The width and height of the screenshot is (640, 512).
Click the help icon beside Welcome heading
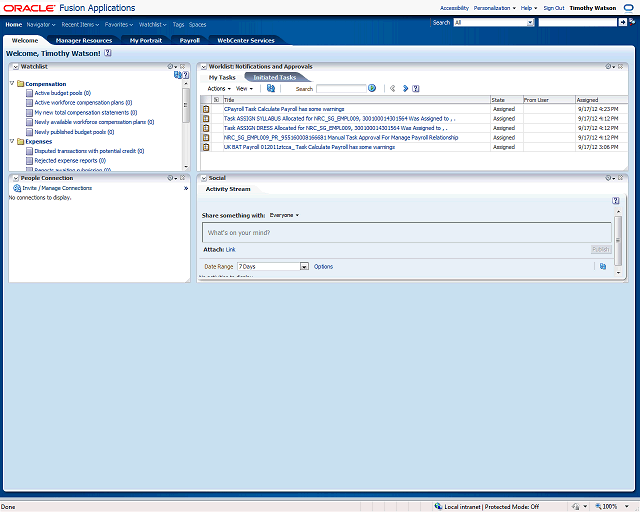pos(107,53)
